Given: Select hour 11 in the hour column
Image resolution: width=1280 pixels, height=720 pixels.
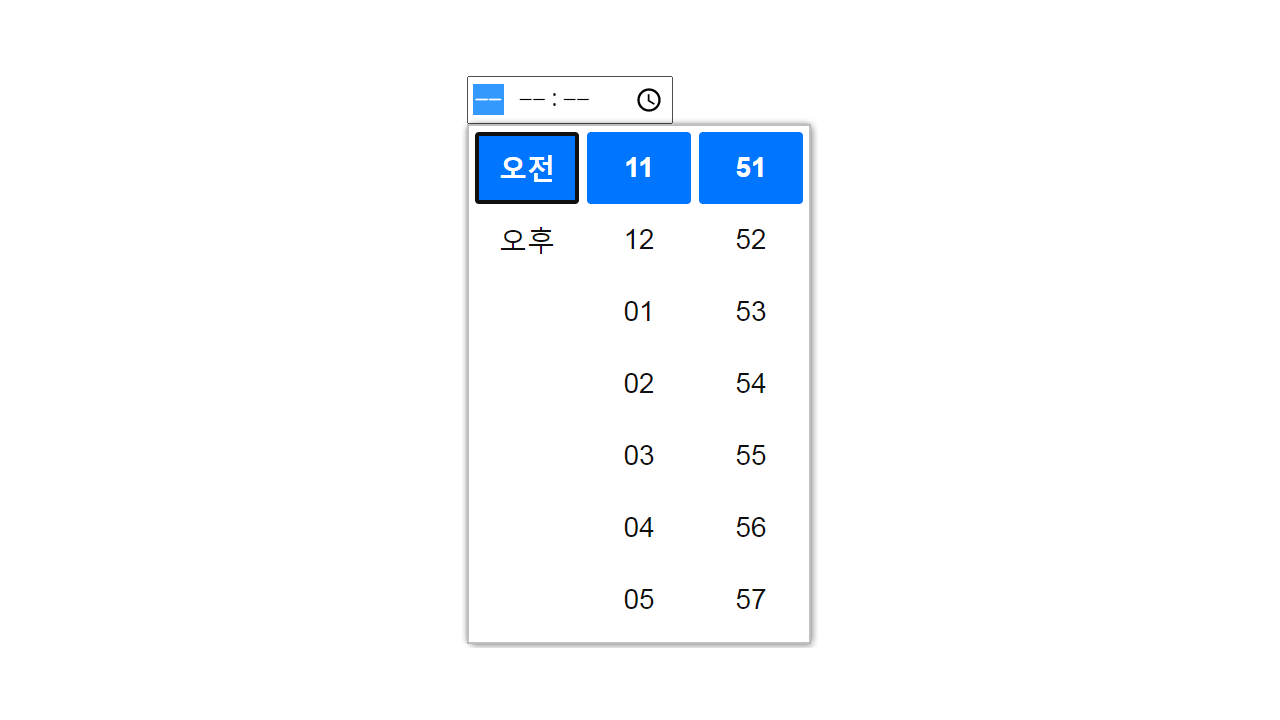Looking at the screenshot, I should (x=639, y=167).
